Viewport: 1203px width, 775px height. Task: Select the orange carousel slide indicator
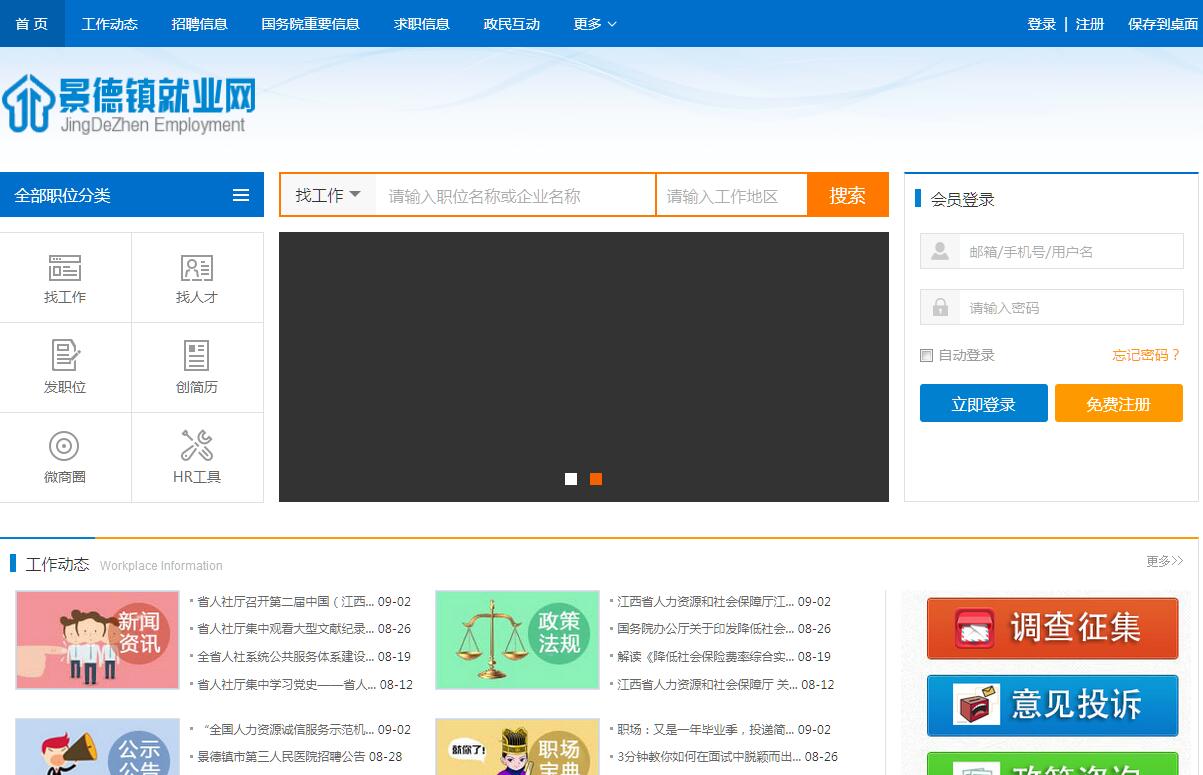point(596,479)
